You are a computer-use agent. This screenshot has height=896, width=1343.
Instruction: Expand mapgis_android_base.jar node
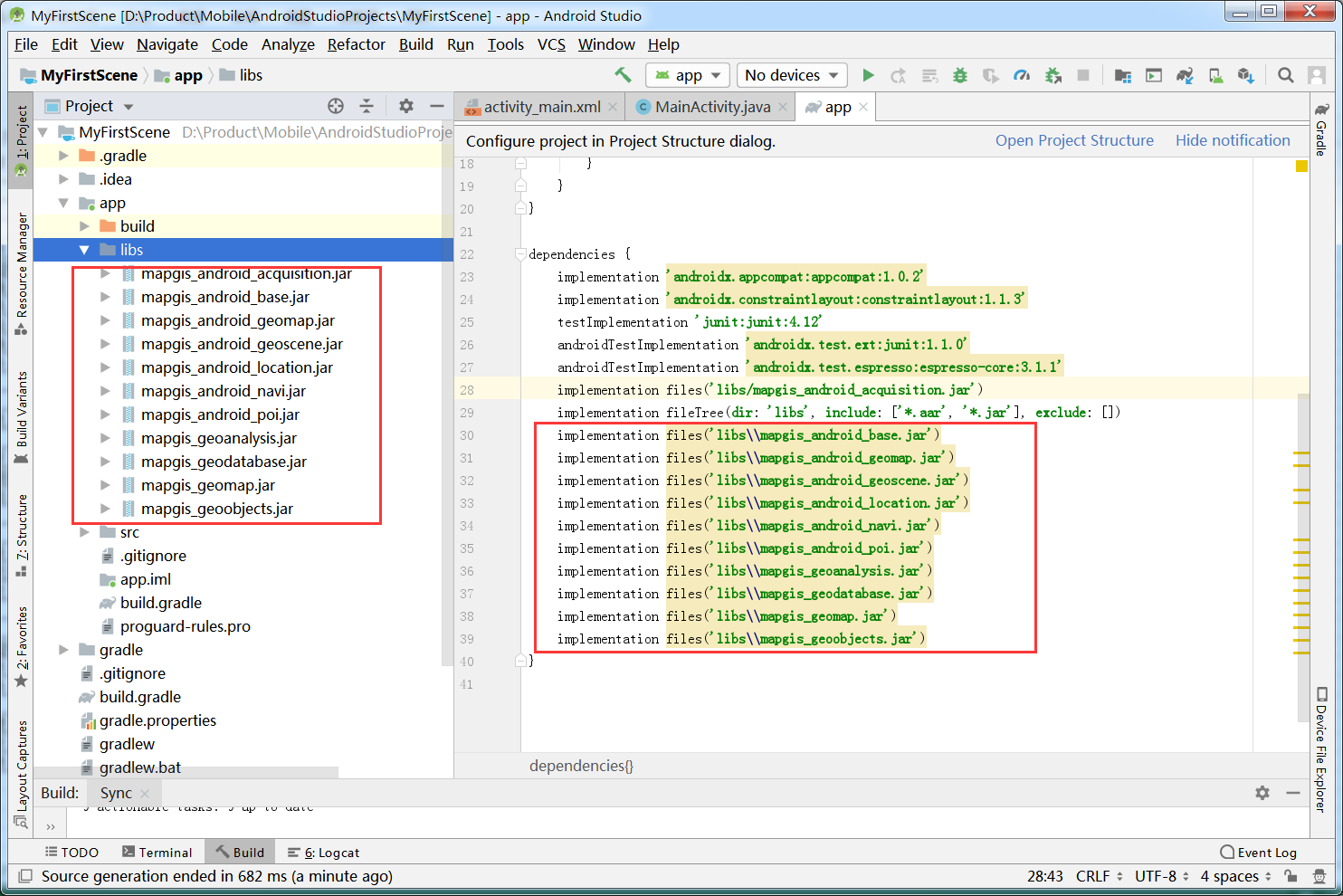[105, 297]
